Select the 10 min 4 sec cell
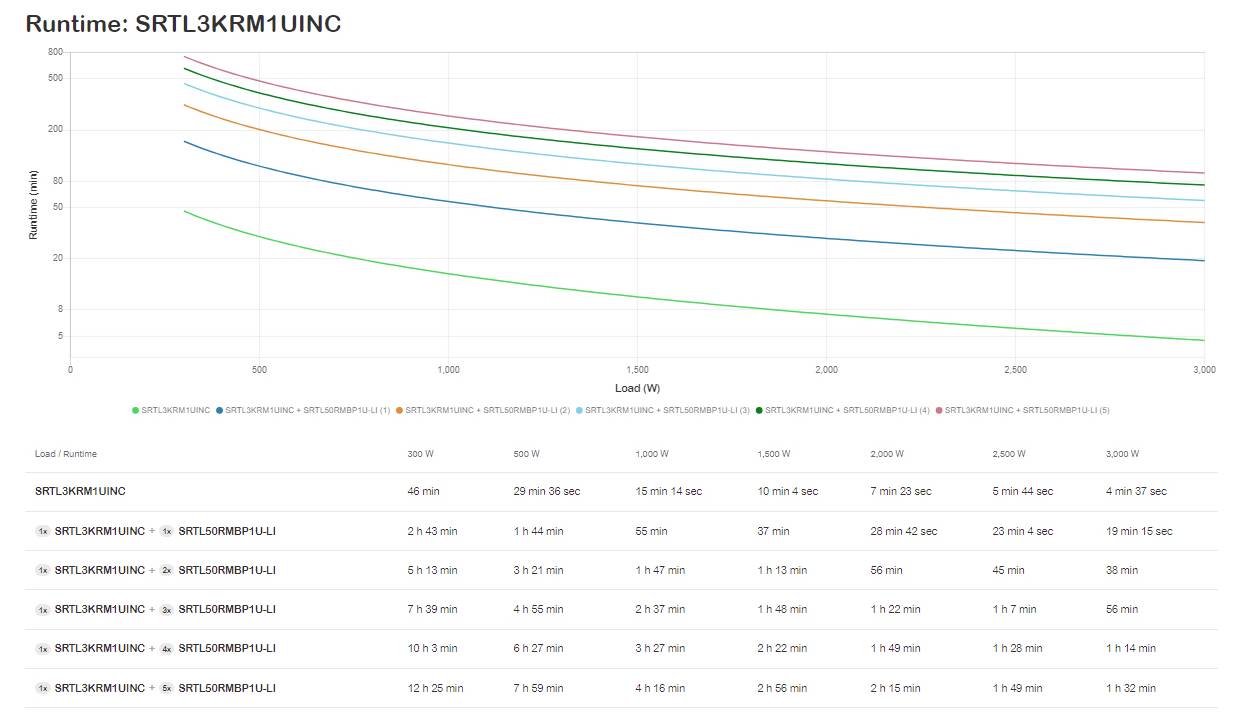 [787, 491]
